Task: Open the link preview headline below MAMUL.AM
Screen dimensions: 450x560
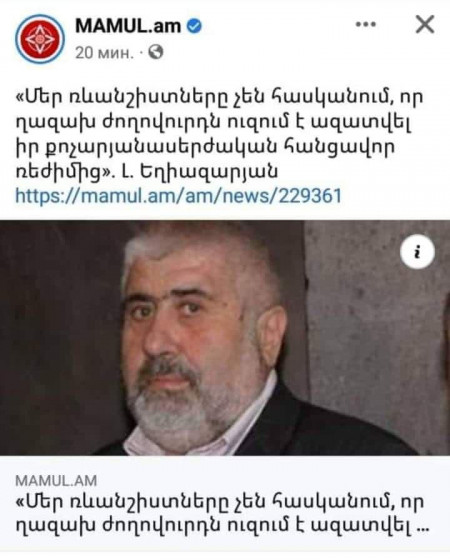Action: (x=221, y=514)
